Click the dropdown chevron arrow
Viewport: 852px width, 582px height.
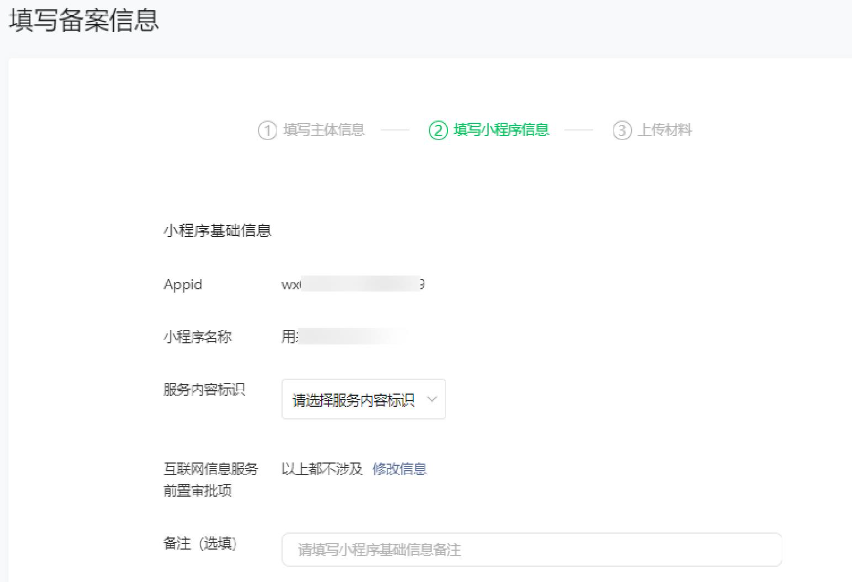point(432,399)
